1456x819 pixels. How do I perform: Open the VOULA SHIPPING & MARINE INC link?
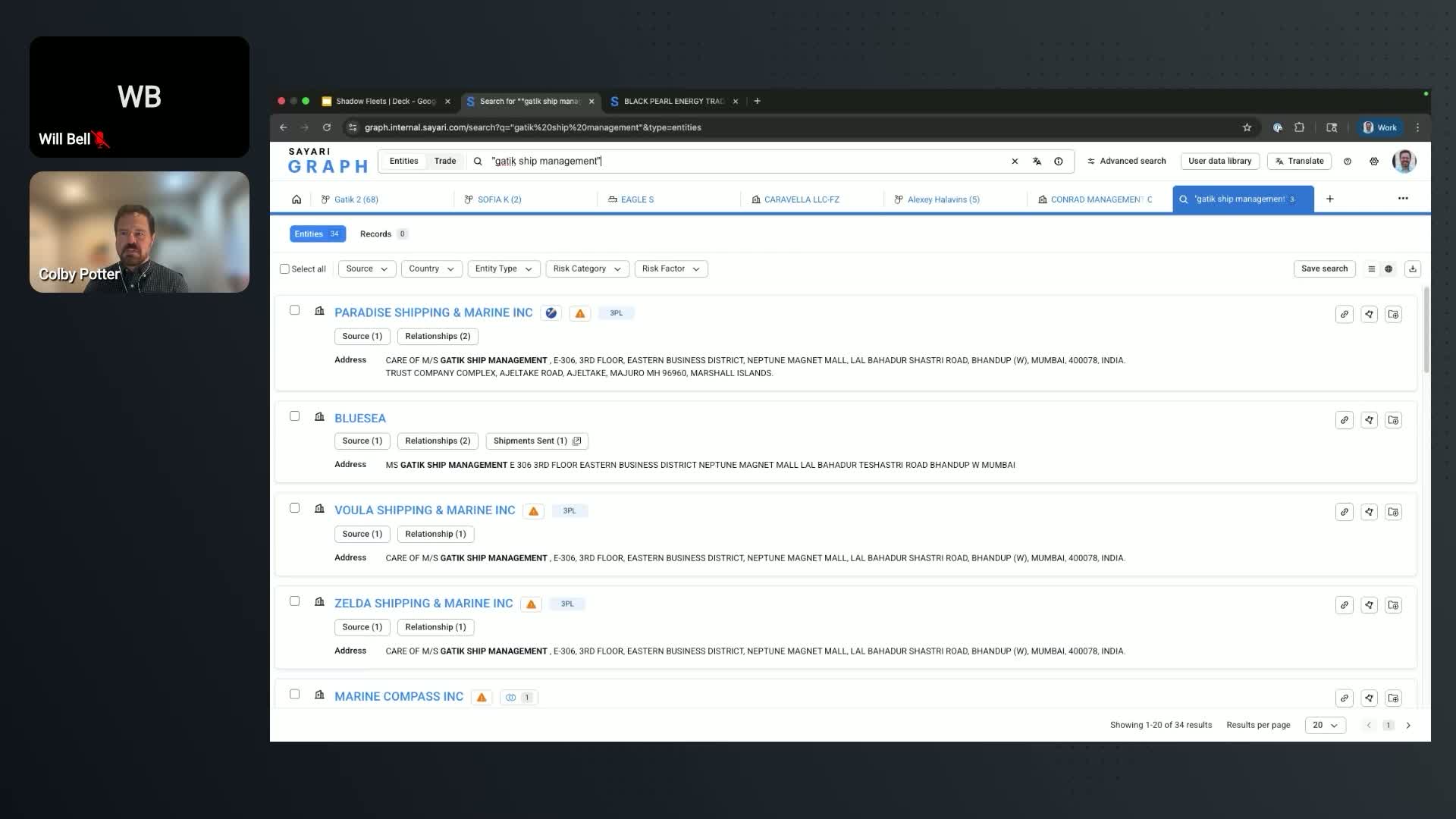coord(425,510)
